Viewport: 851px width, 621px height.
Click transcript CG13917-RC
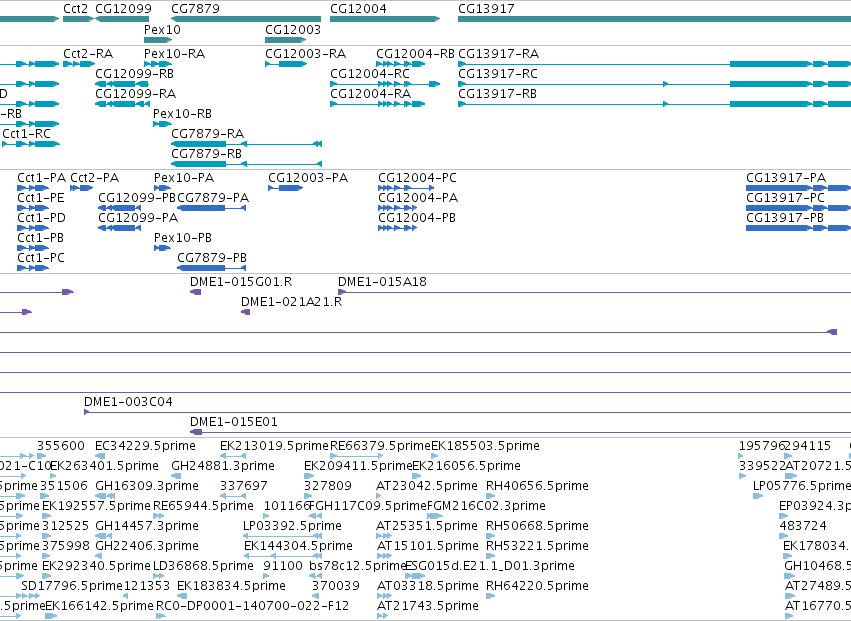point(498,73)
